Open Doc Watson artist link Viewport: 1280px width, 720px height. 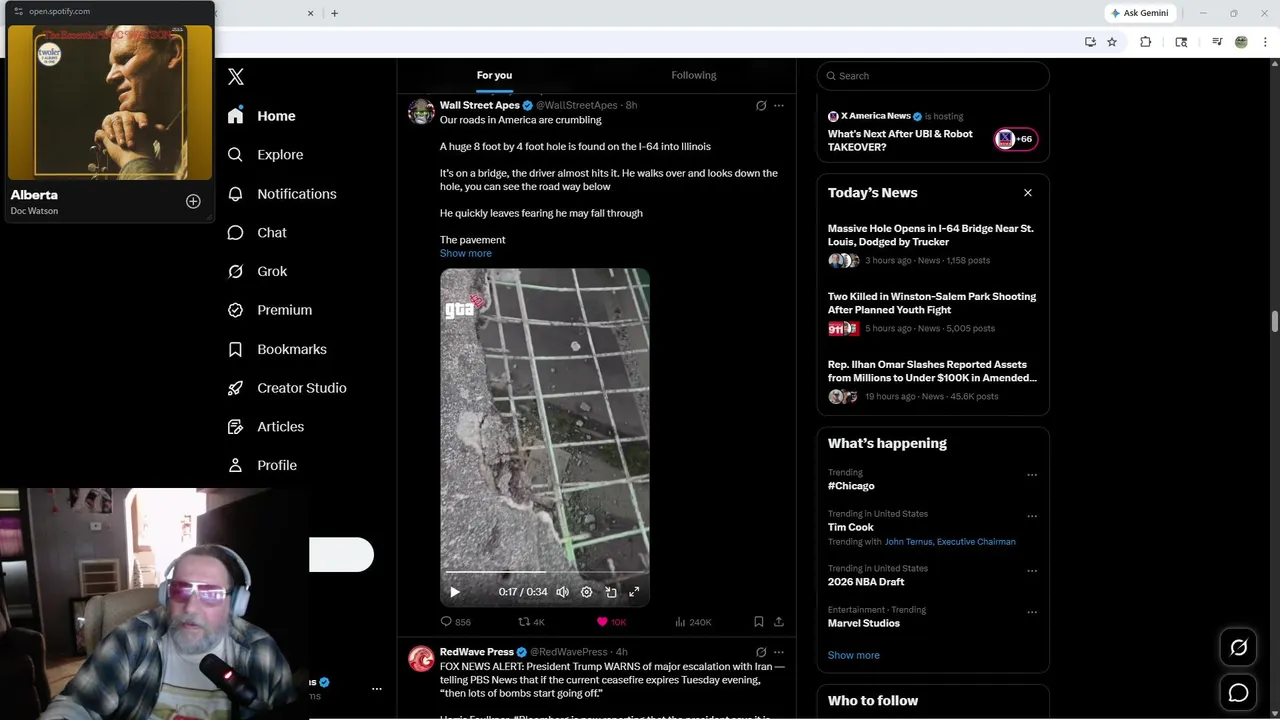click(x=34, y=211)
